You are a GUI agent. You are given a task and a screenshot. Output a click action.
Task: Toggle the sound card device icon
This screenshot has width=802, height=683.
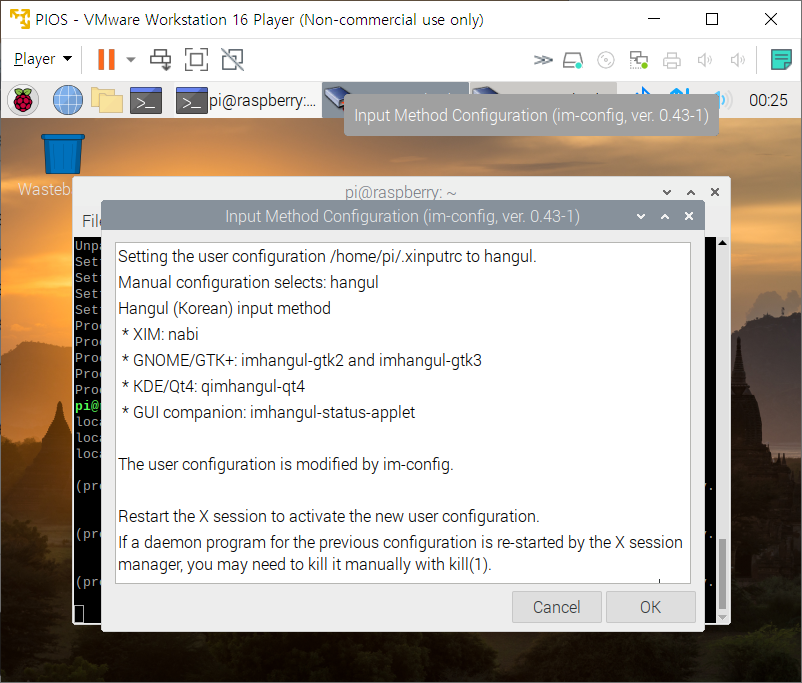[705, 60]
